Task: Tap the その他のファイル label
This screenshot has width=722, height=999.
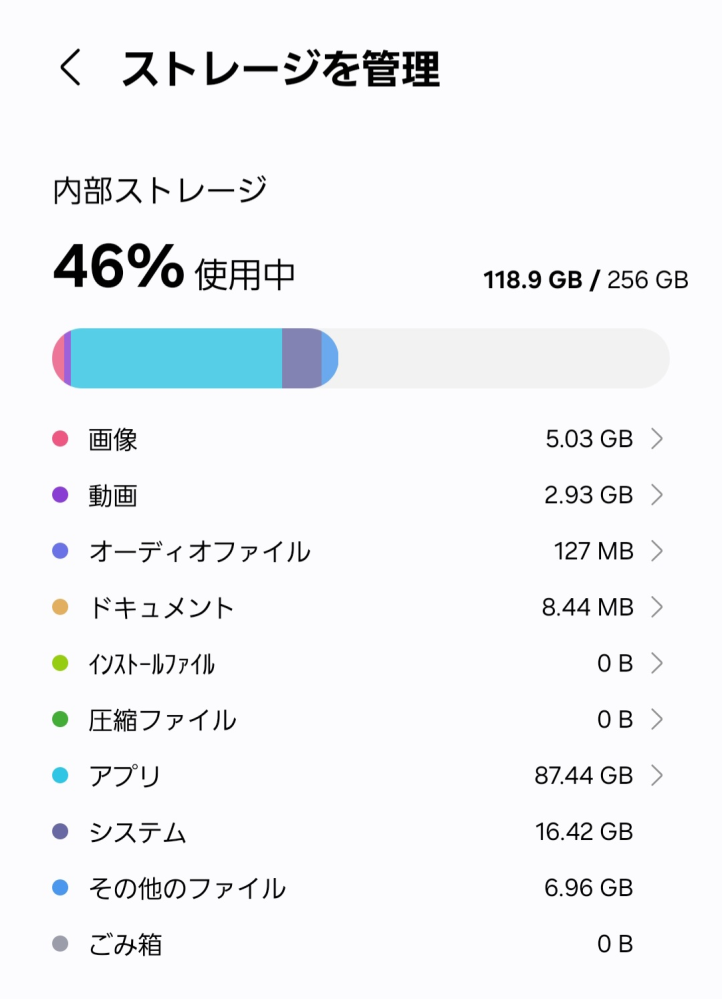Action: point(187,888)
